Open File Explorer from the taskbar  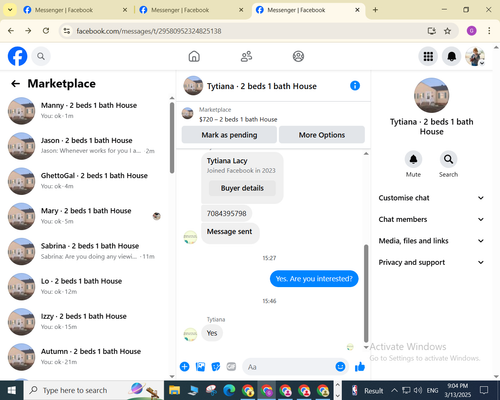174,390
